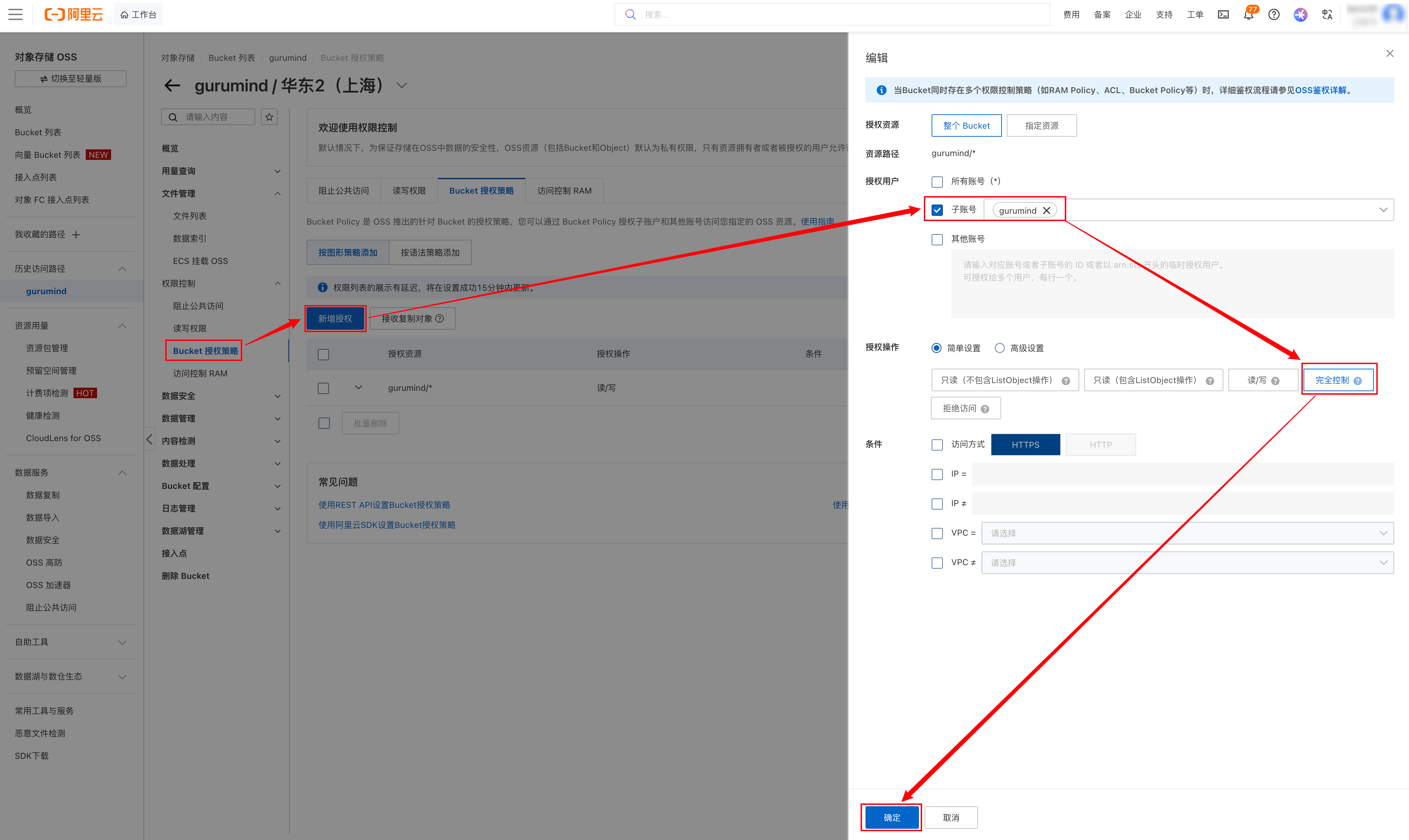Open the hamburger navigation menu
The image size is (1409, 840).
pyautogui.click(x=15, y=14)
